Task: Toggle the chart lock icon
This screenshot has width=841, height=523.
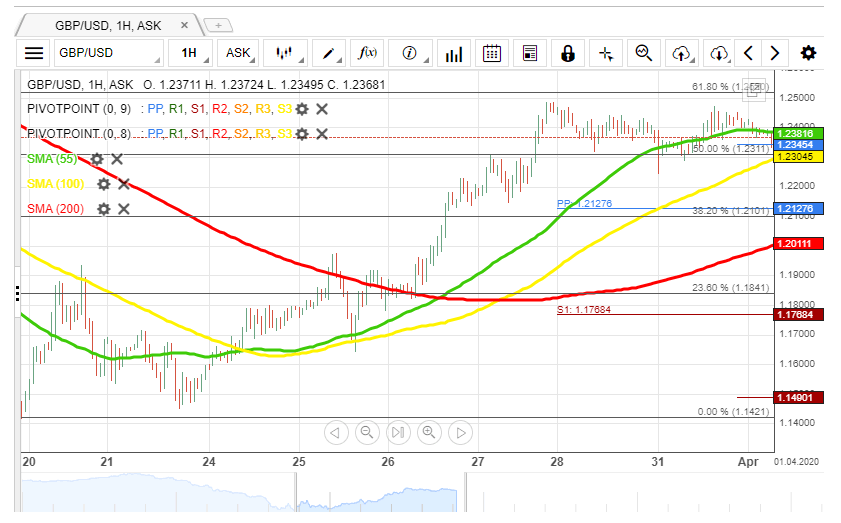Action: (568, 53)
